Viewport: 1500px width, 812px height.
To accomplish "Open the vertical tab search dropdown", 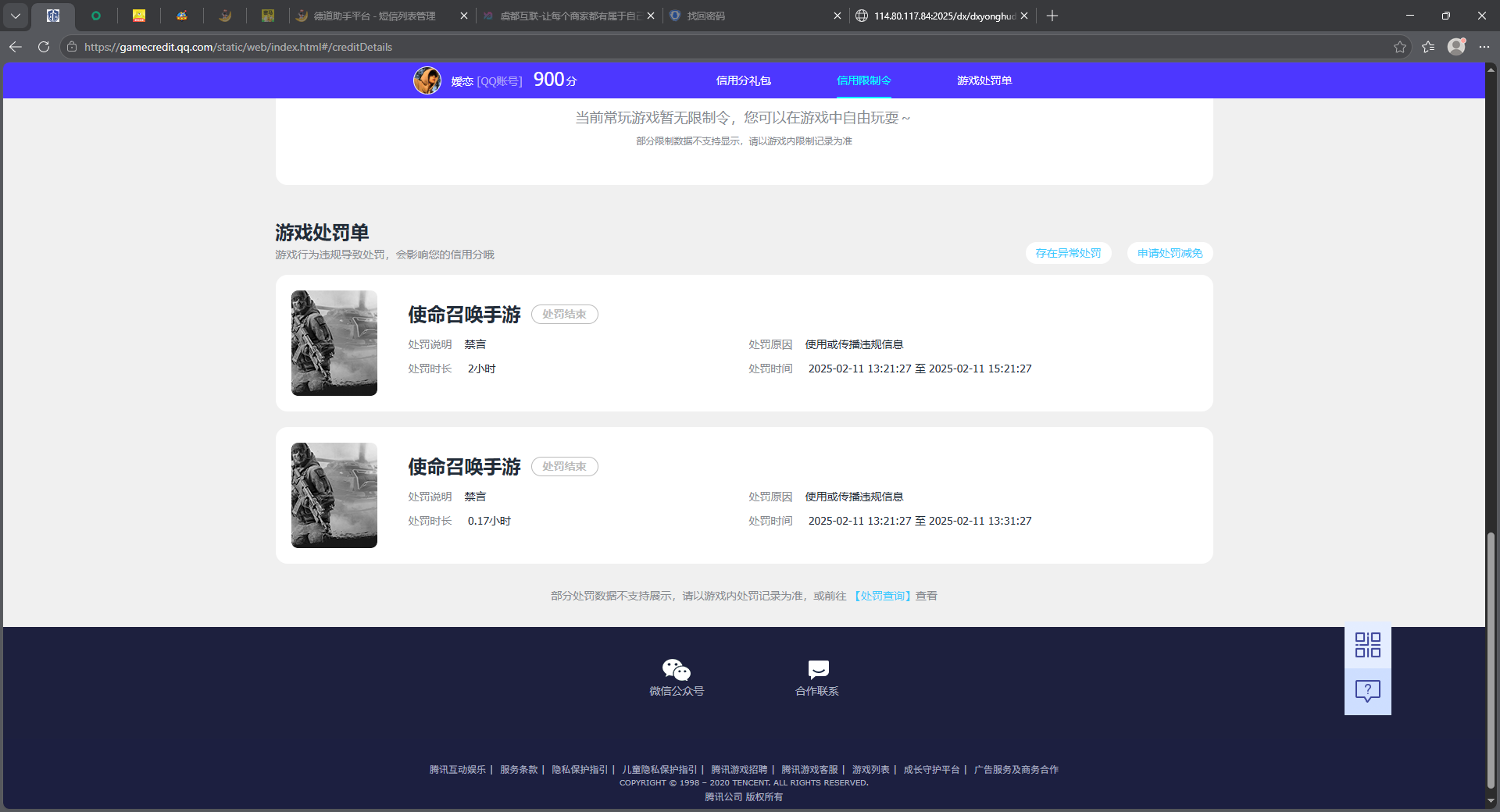I will coord(16,16).
